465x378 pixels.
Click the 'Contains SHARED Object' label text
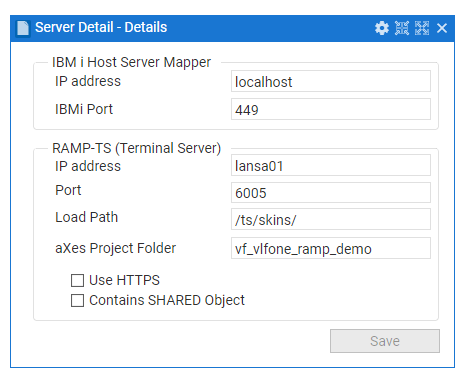pos(167,300)
